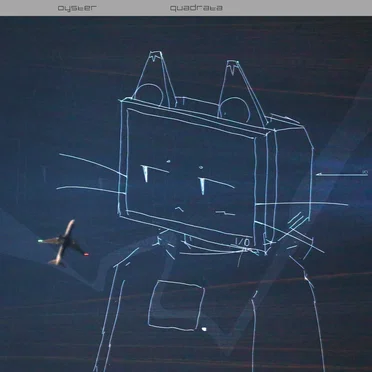Click the 'quadrata' title in top bar

tap(196, 8)
